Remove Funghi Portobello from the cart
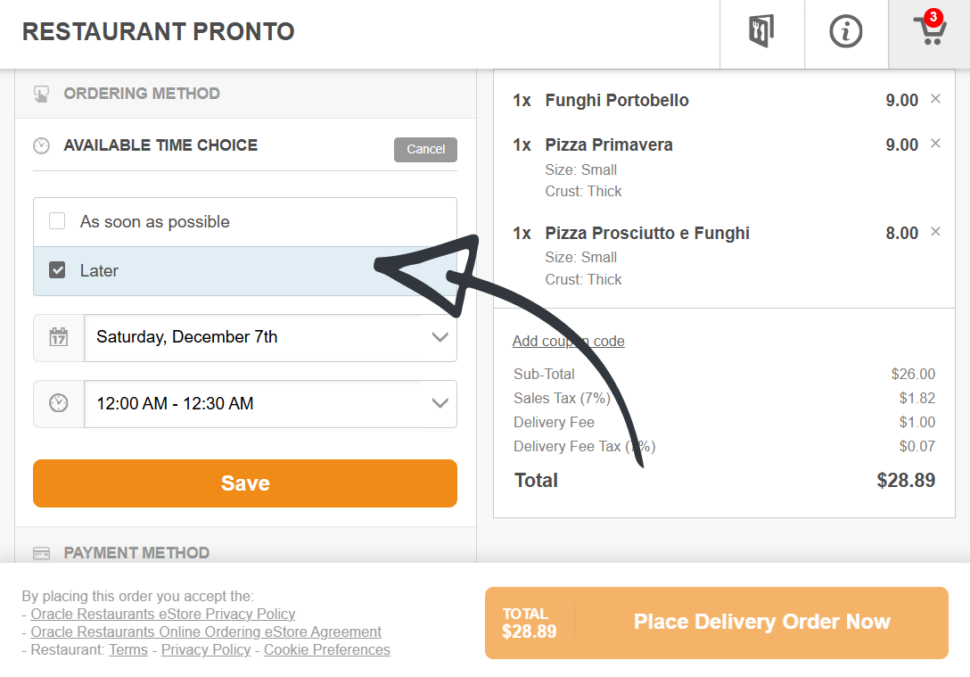Screen dimensions: 970x677 [x=934, y=100]
